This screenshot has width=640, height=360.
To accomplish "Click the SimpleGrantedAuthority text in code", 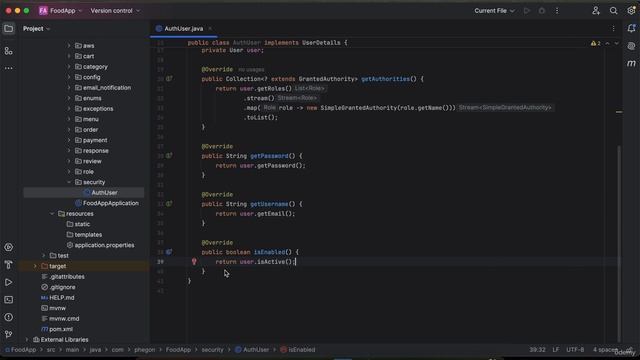I will click(358, 108).
